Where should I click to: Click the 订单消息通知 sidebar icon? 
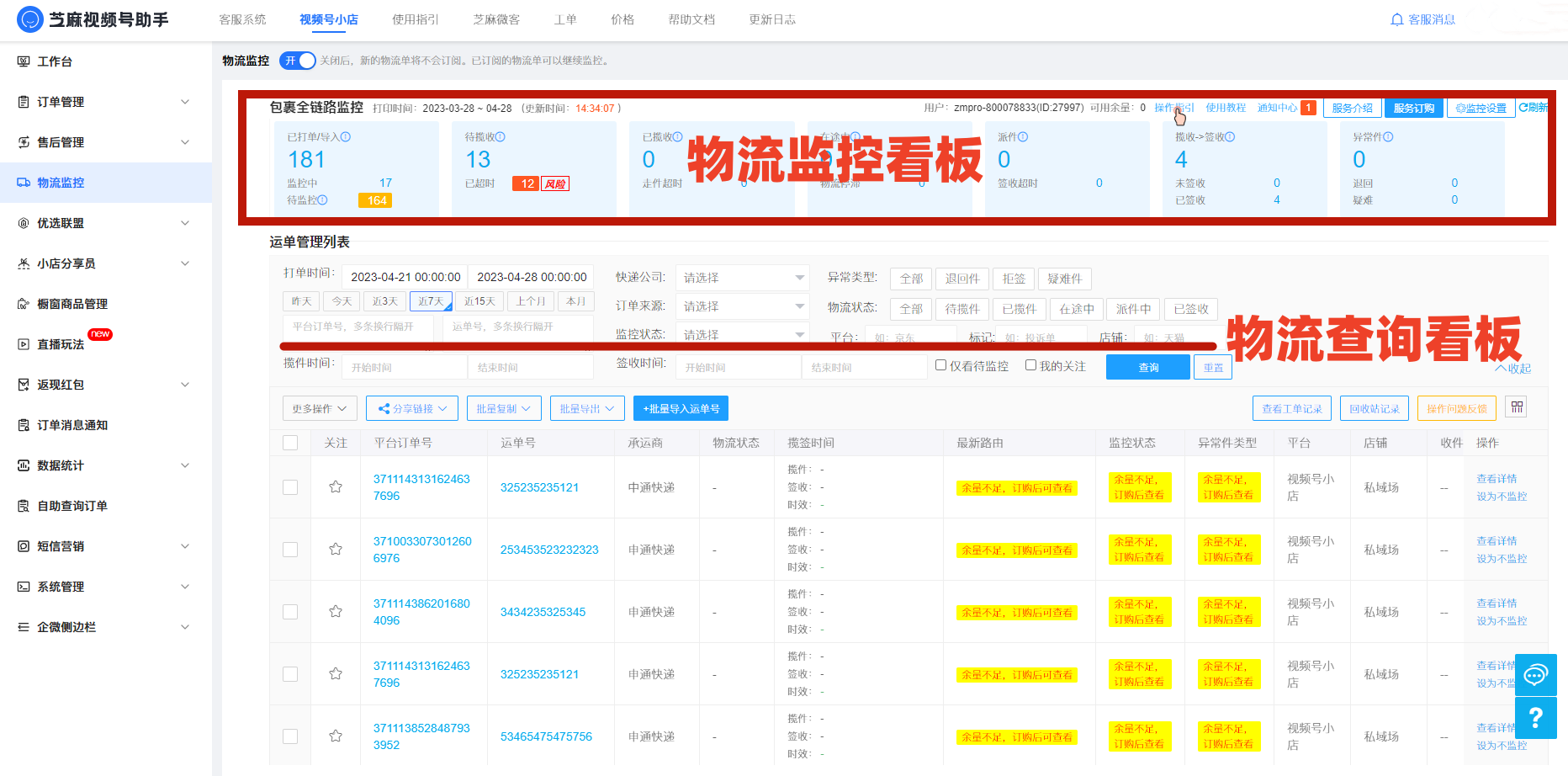[24, 425]
